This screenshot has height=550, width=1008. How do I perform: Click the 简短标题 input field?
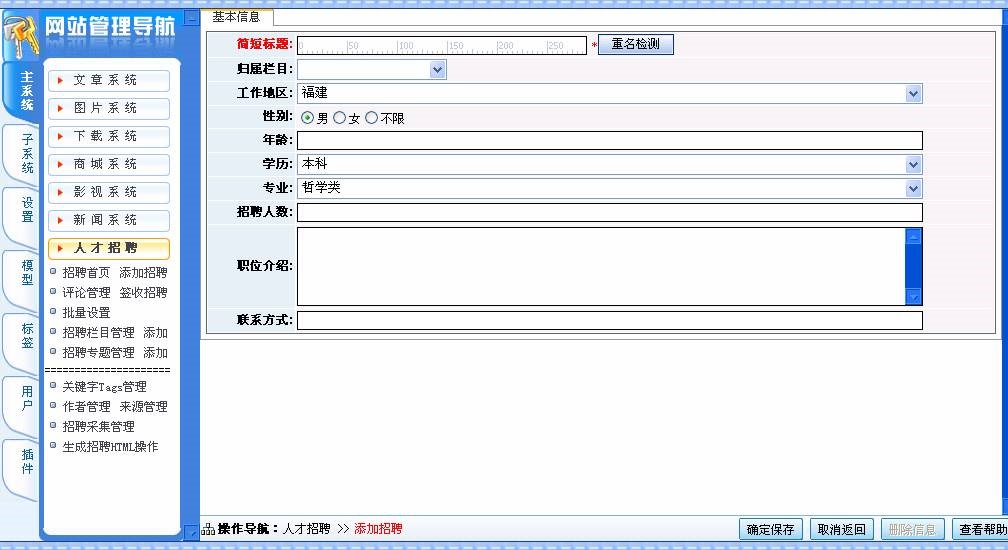[x=442, y=45]
